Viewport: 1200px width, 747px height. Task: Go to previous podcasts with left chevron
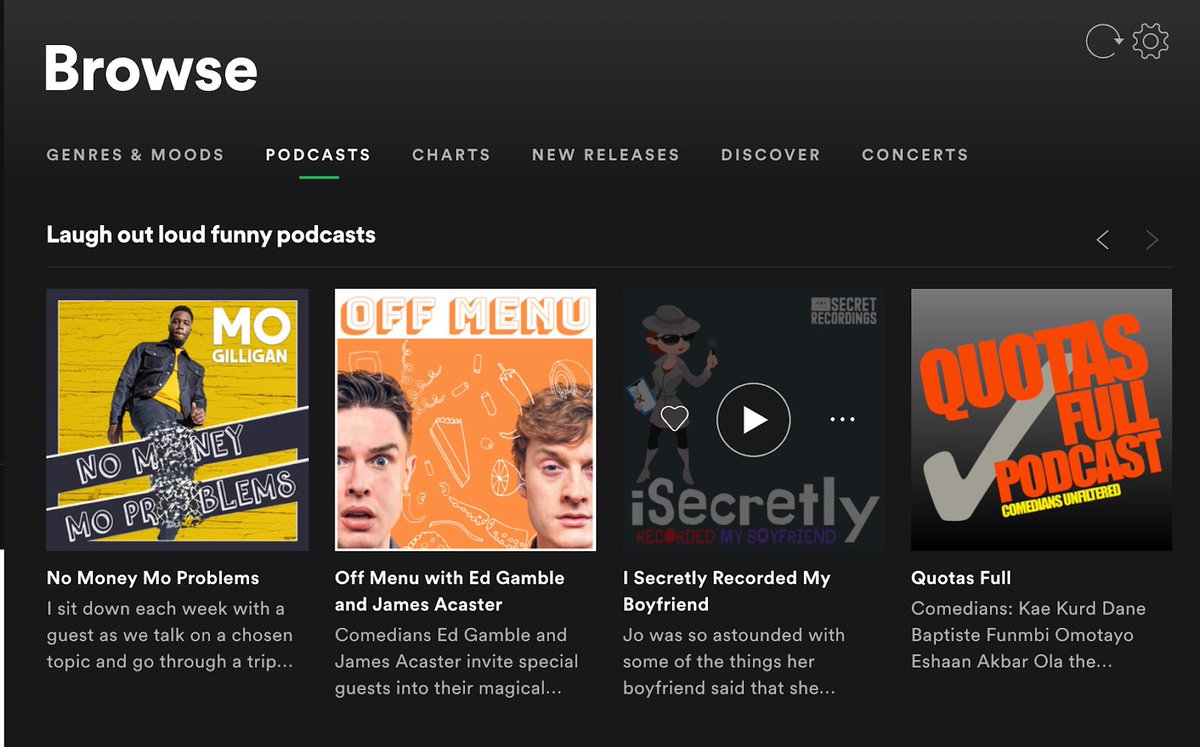tap(1103, 240)
